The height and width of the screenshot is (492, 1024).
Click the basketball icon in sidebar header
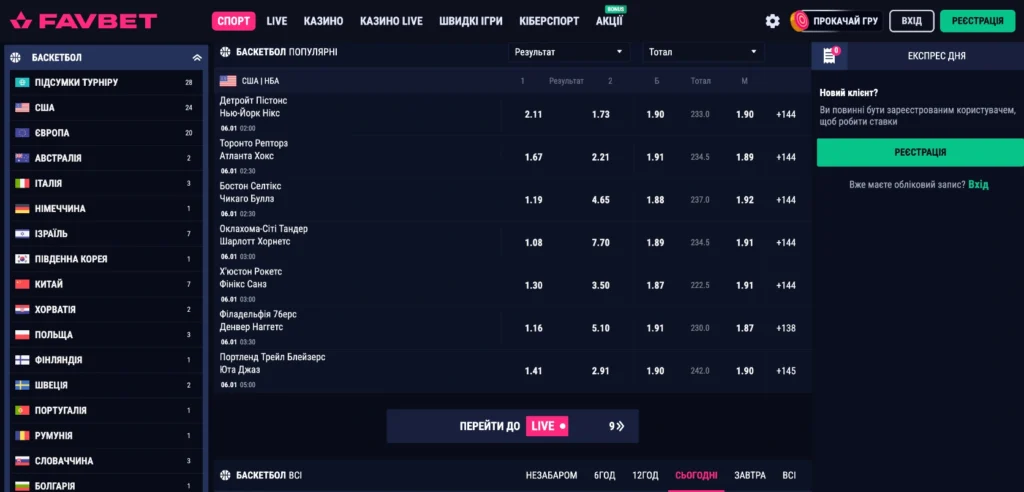click(19, 57)
